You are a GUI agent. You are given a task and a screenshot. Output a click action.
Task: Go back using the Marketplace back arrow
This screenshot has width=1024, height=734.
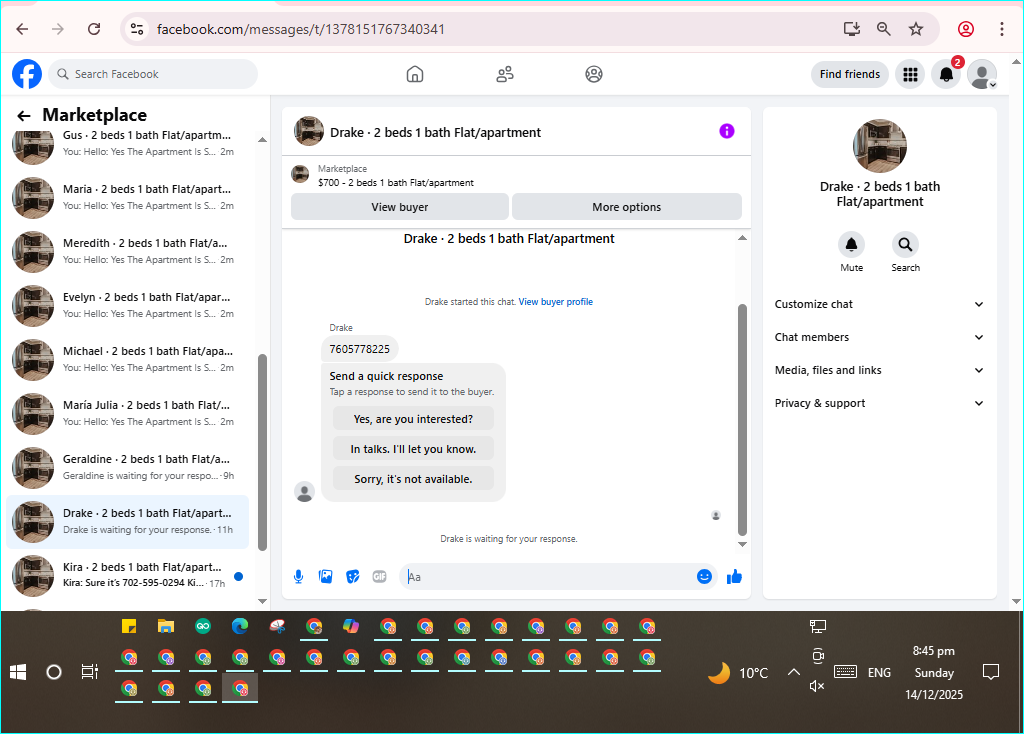(24, 116)
